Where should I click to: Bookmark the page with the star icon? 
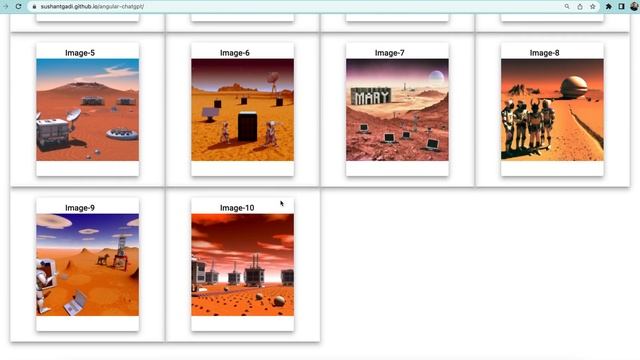tap(593, 7)
